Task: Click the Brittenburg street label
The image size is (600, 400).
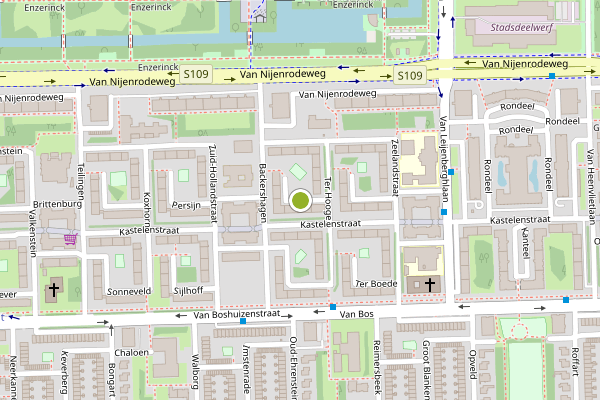Action: 57,204
